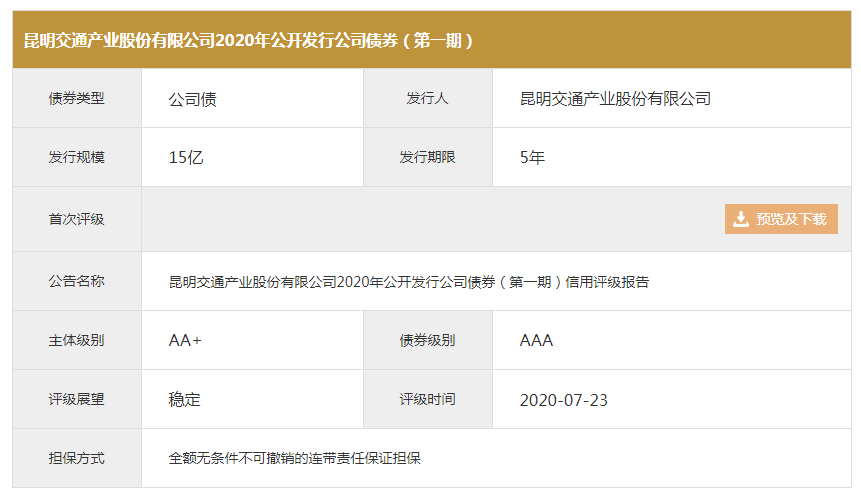Click the 首次评级 row label
Screen dimensions: 861x500
pos(77,219)
